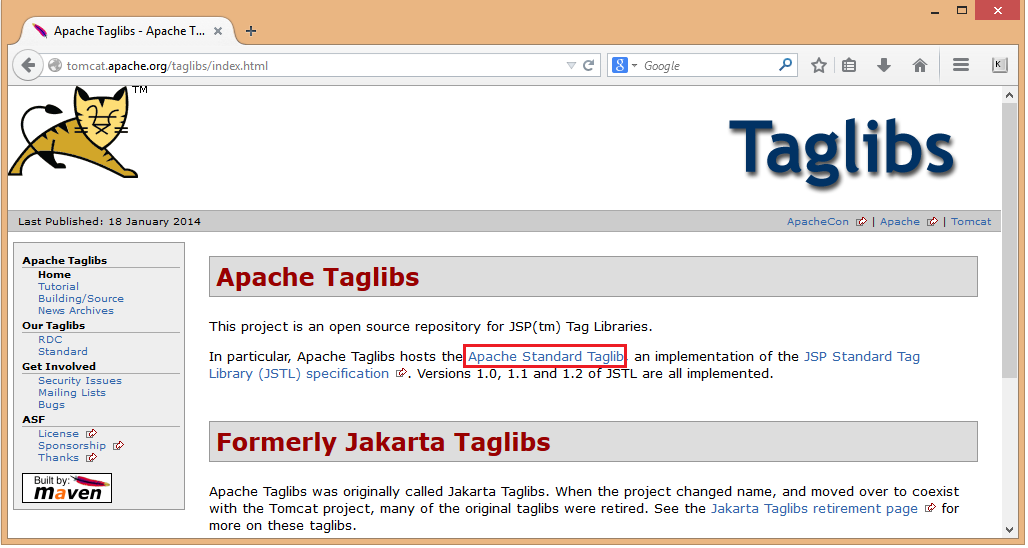The image size is (1028, 548).
Task: Reload the page with the refresh icon
Action: pos(589,66)
